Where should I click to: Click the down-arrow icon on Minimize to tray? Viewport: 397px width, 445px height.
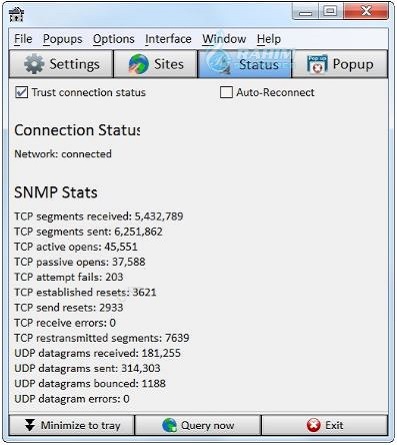[30, 425]
